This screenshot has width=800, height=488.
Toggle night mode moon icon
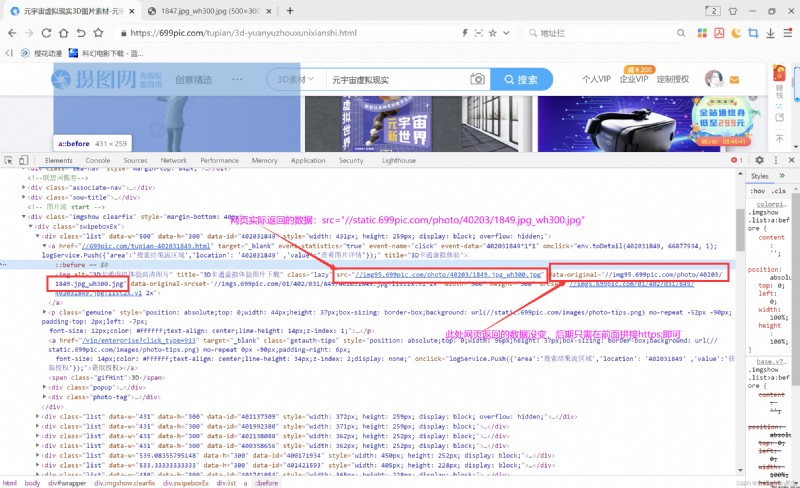pos(736,33)
